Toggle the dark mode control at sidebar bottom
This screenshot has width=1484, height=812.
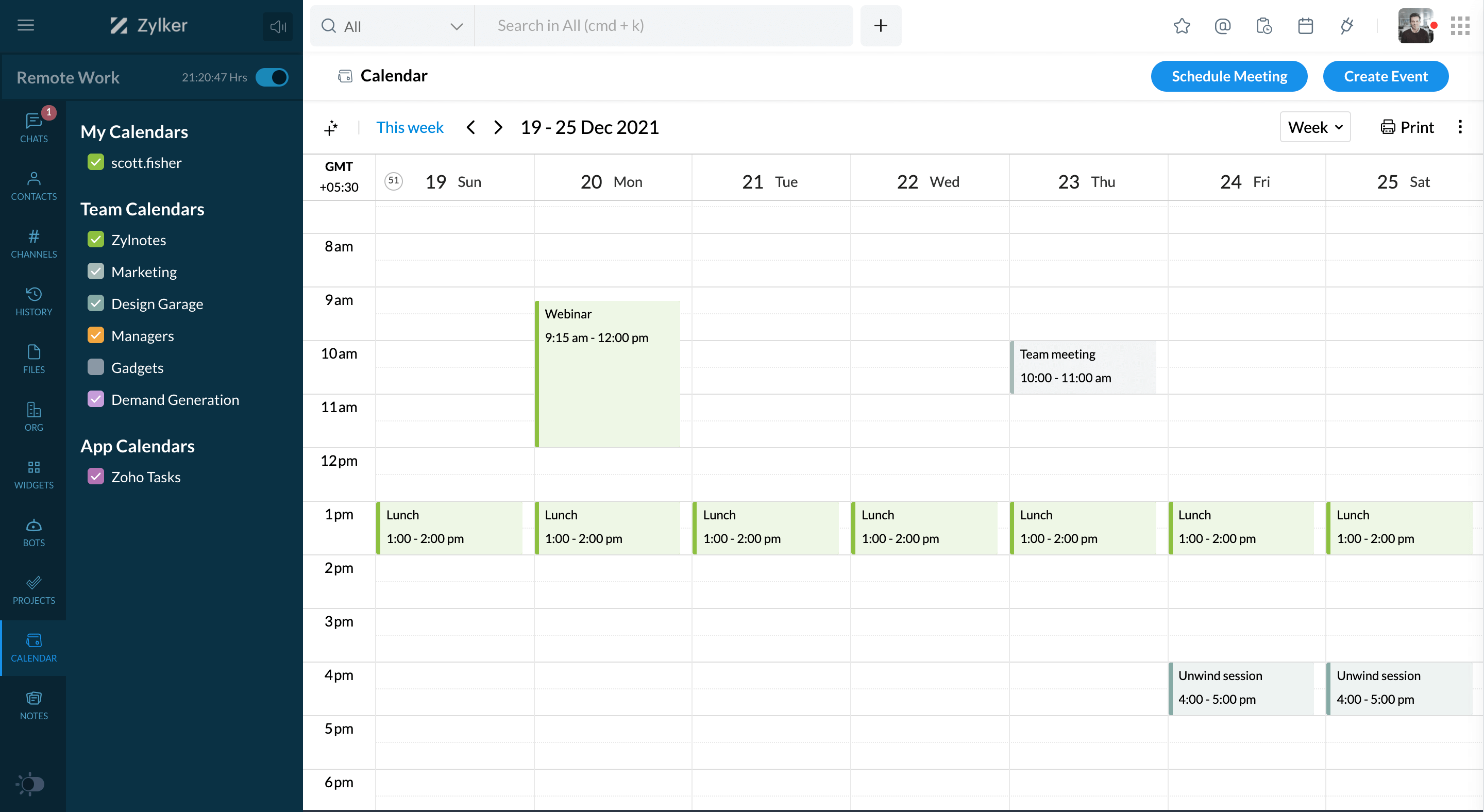(31, 784)
